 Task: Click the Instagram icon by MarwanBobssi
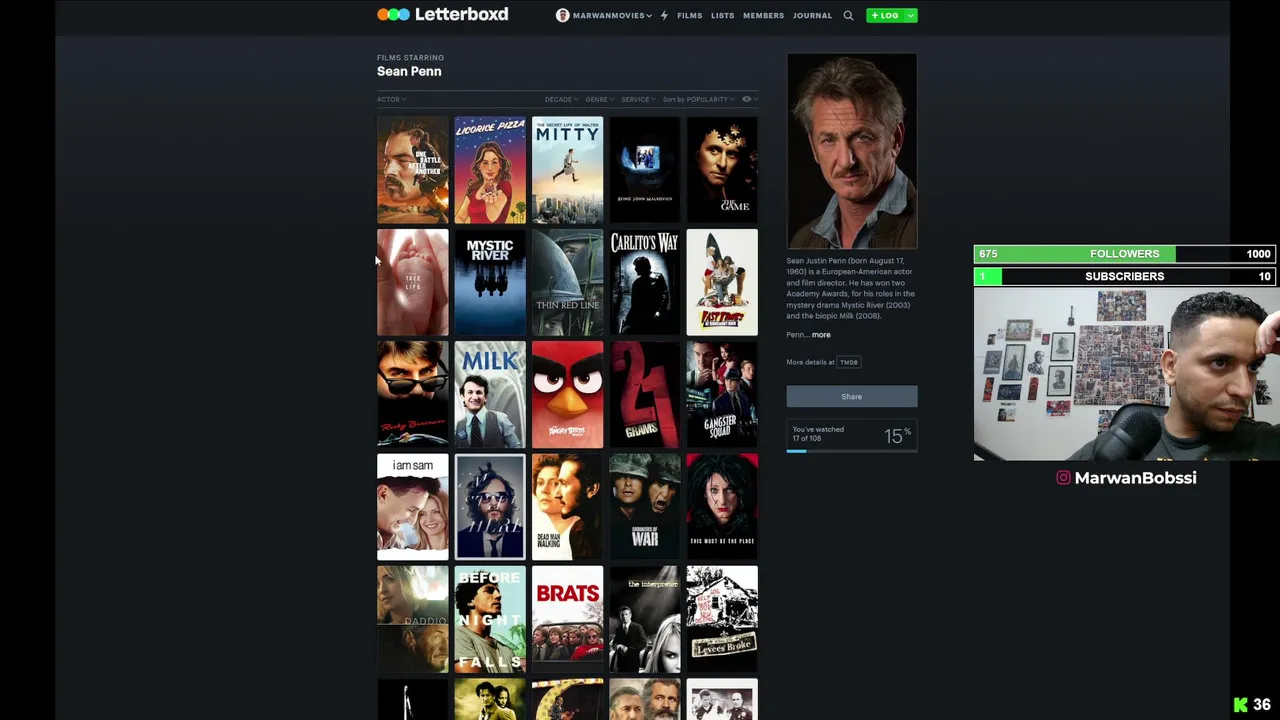[1064, 478]
